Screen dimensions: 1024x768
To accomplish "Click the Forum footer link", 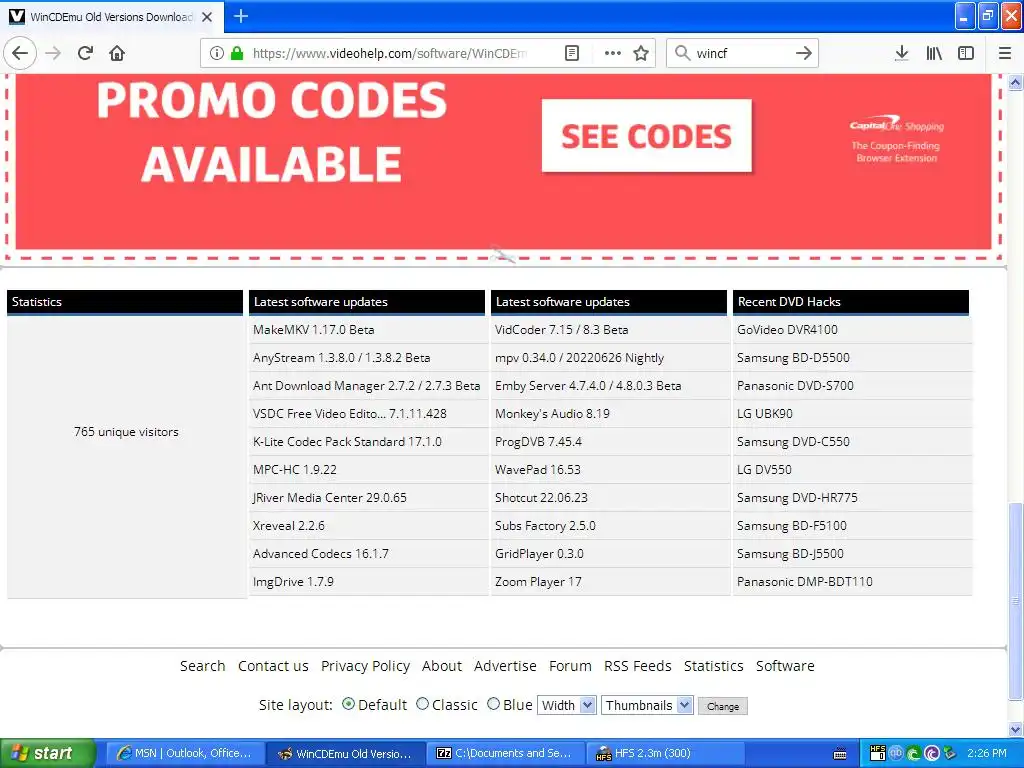I will tap(570, 666).
